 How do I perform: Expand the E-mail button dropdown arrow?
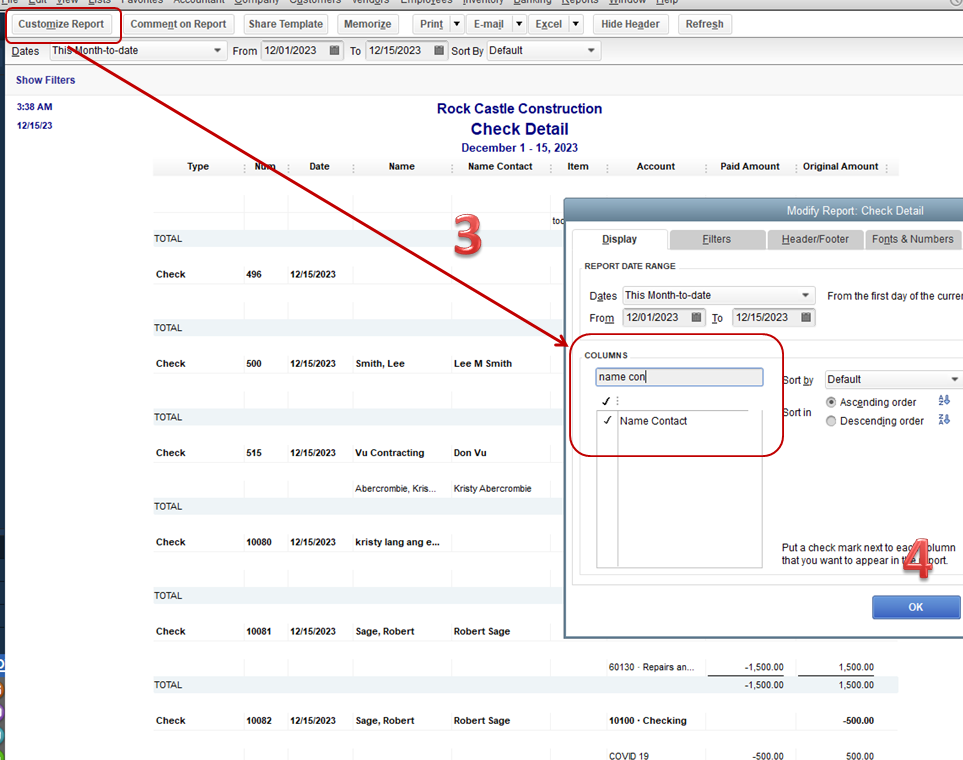pos(518,24)
